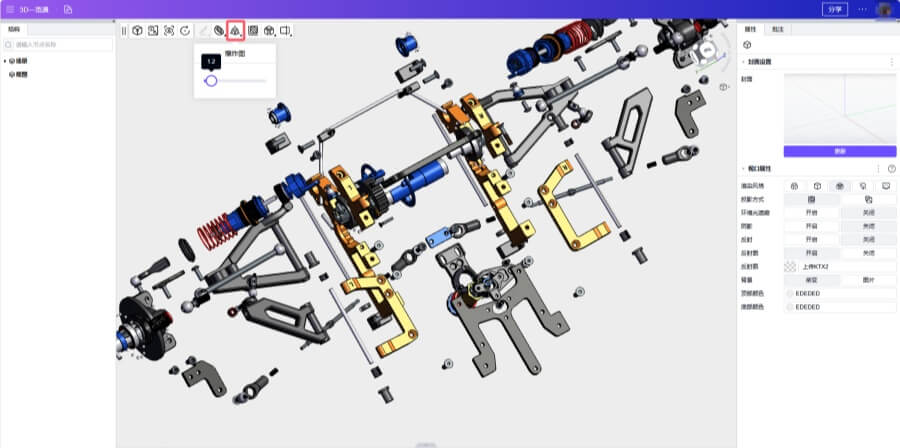The height and width of the screenshot is (448, 900).
Task: Collapse the viewport properties group via its arrow
Action: point(744,169)
